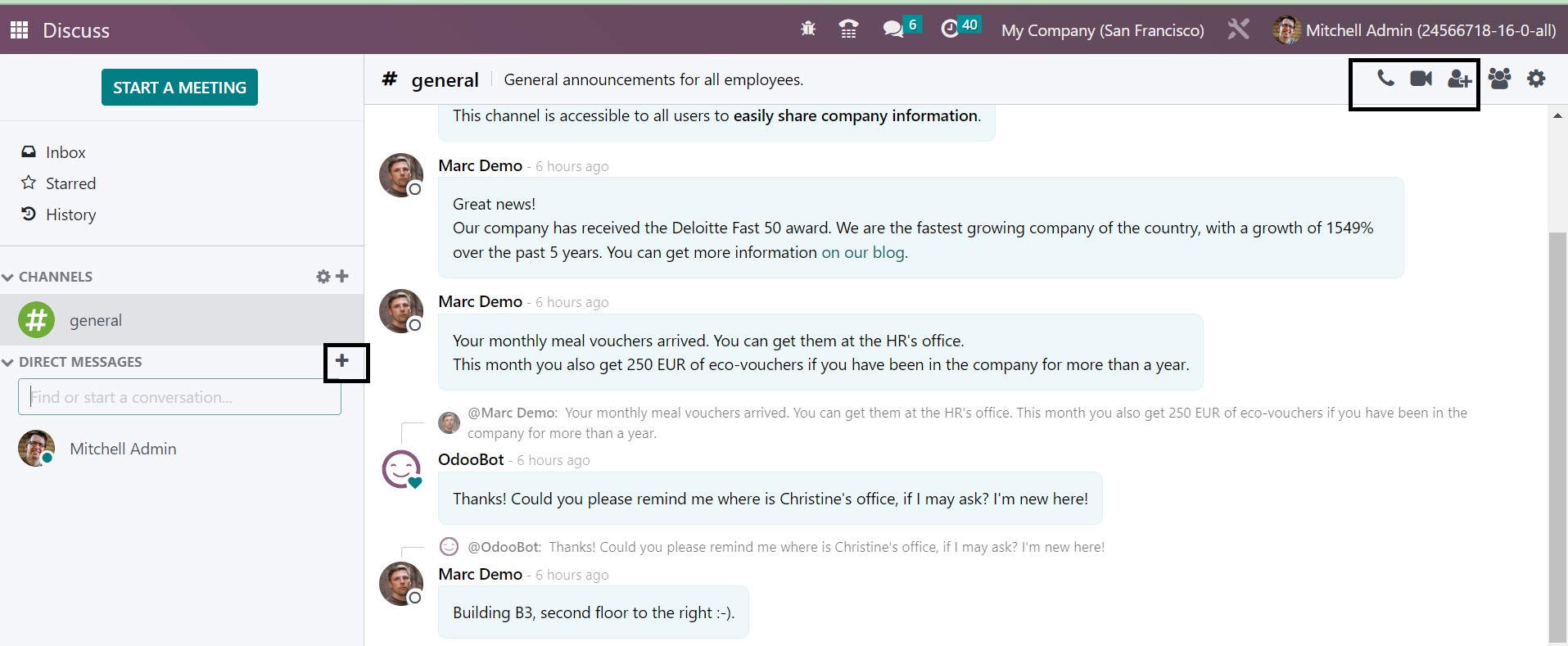1568x646 pixels.
Task: Open channel settings gear in header
Action: [x=1536, y=79]
